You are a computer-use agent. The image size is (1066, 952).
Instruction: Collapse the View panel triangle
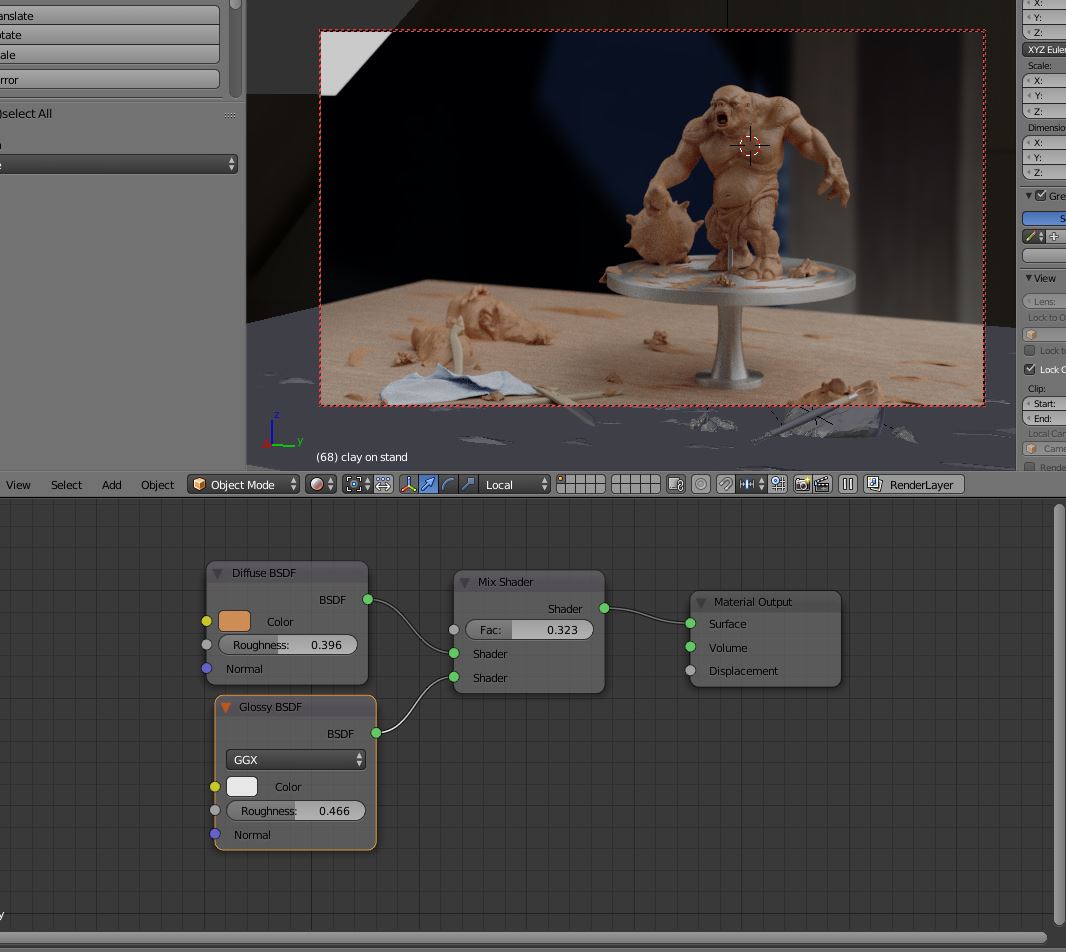(x=1029, y=278)
